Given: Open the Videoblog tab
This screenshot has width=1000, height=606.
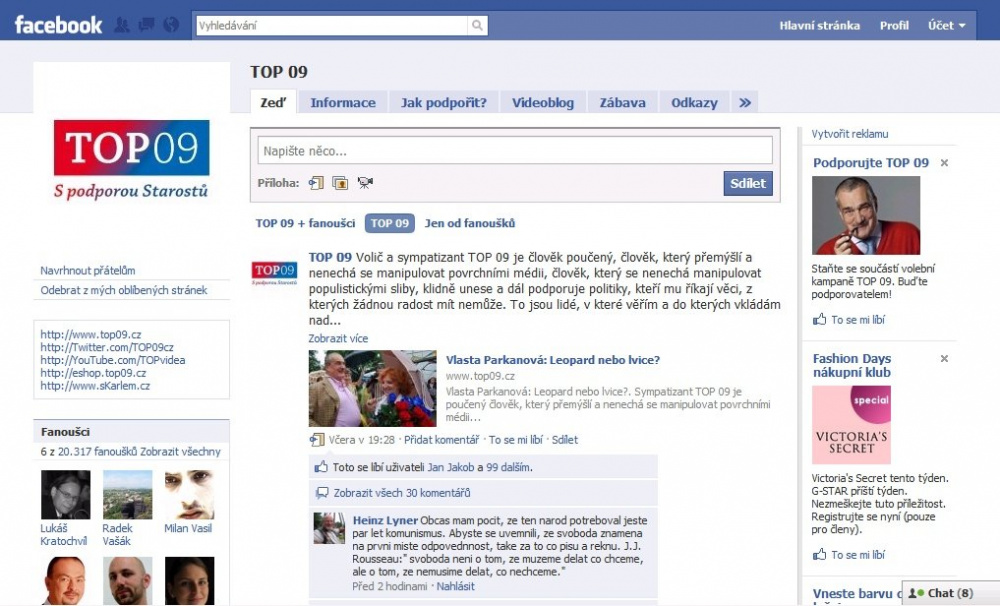Looking at the screenshot, I should (543, 103).
